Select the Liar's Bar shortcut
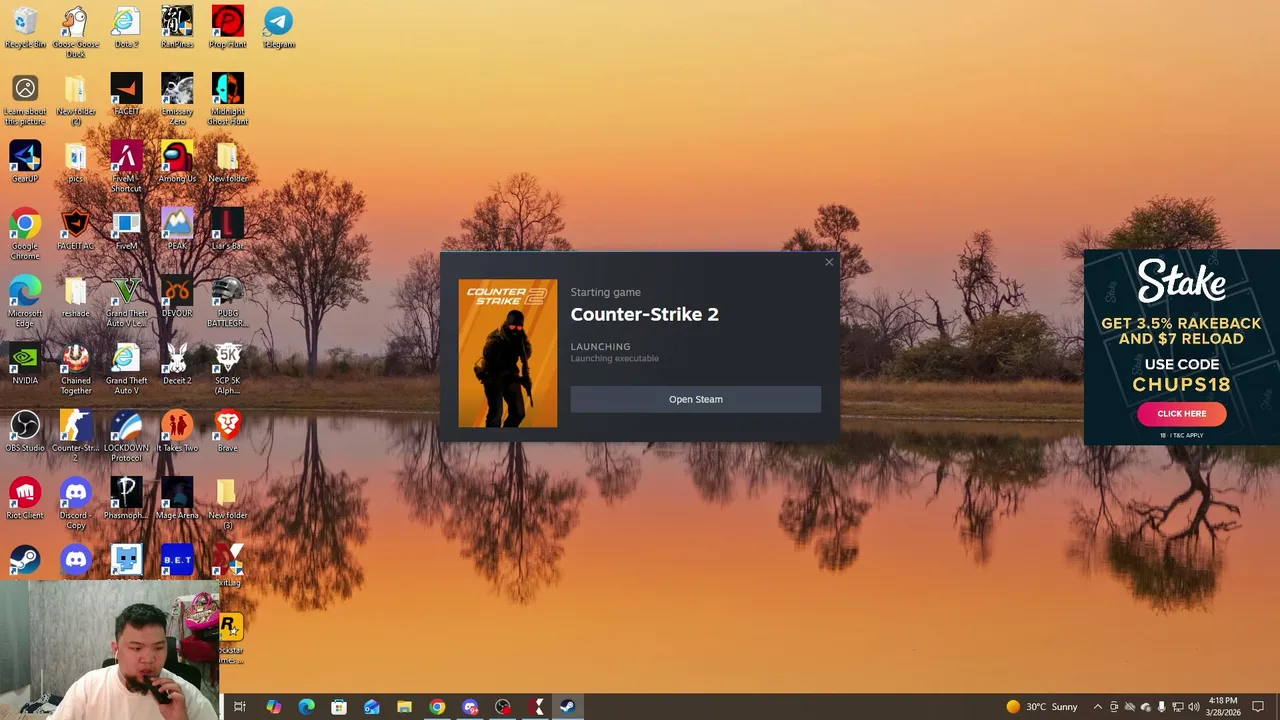 pyautogui.click(x=227, y=230)
